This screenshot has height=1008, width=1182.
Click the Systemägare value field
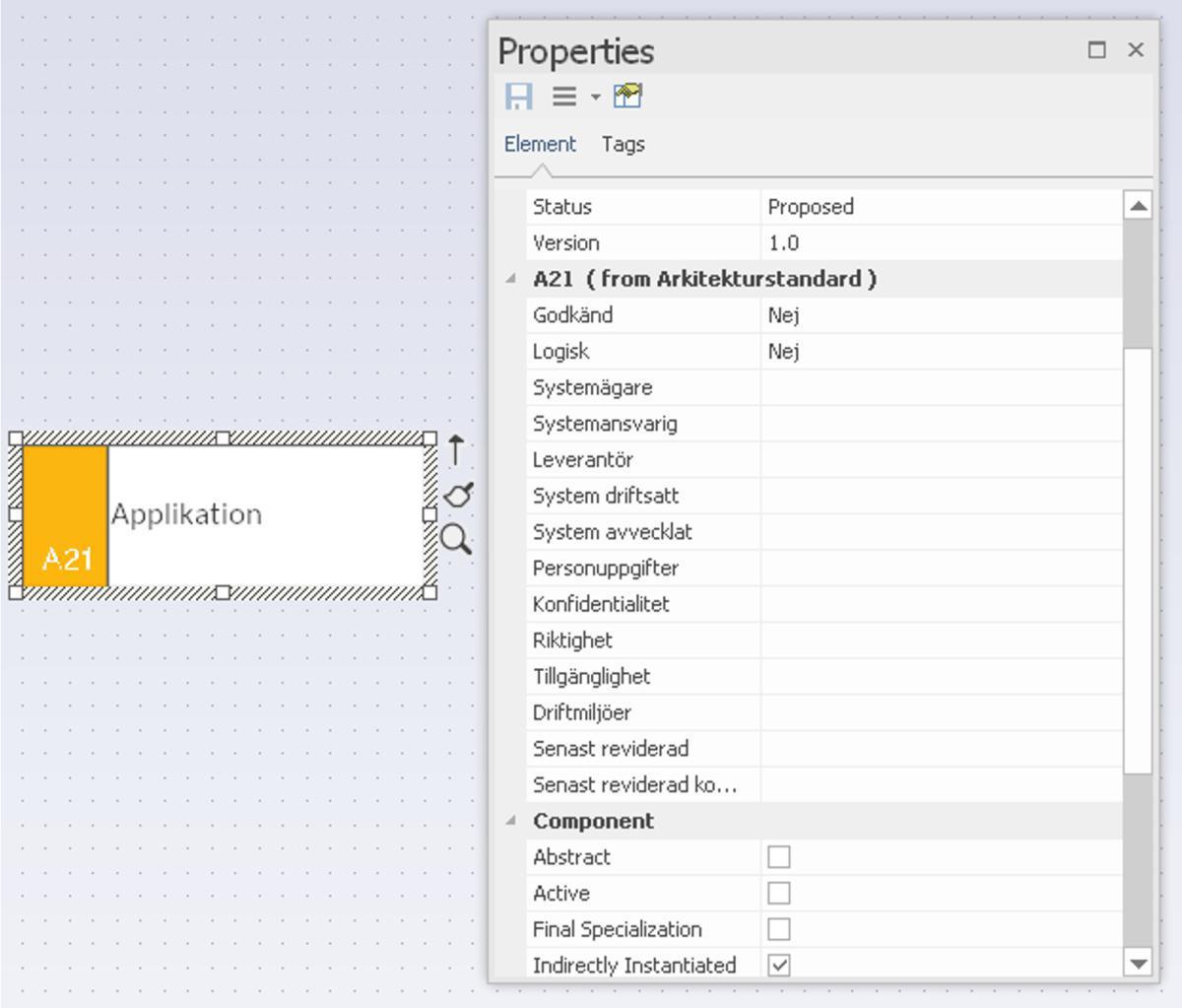940,388
